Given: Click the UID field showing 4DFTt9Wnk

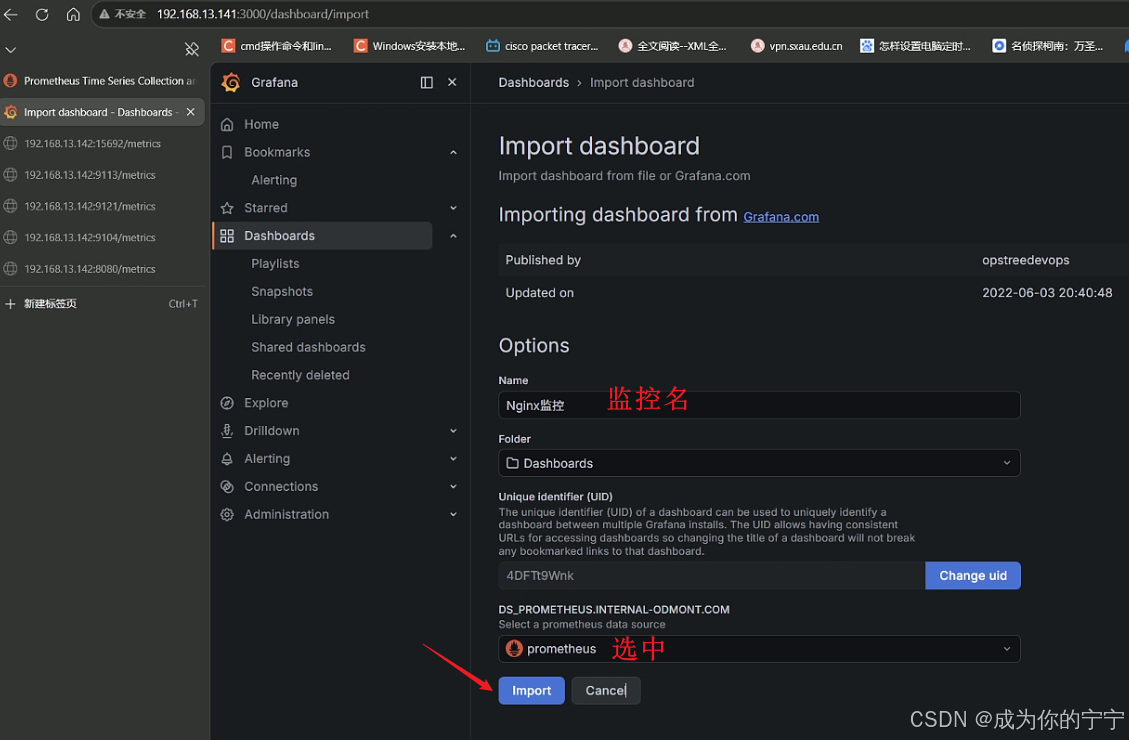Looking at the screenshot, I should point(711,576).
